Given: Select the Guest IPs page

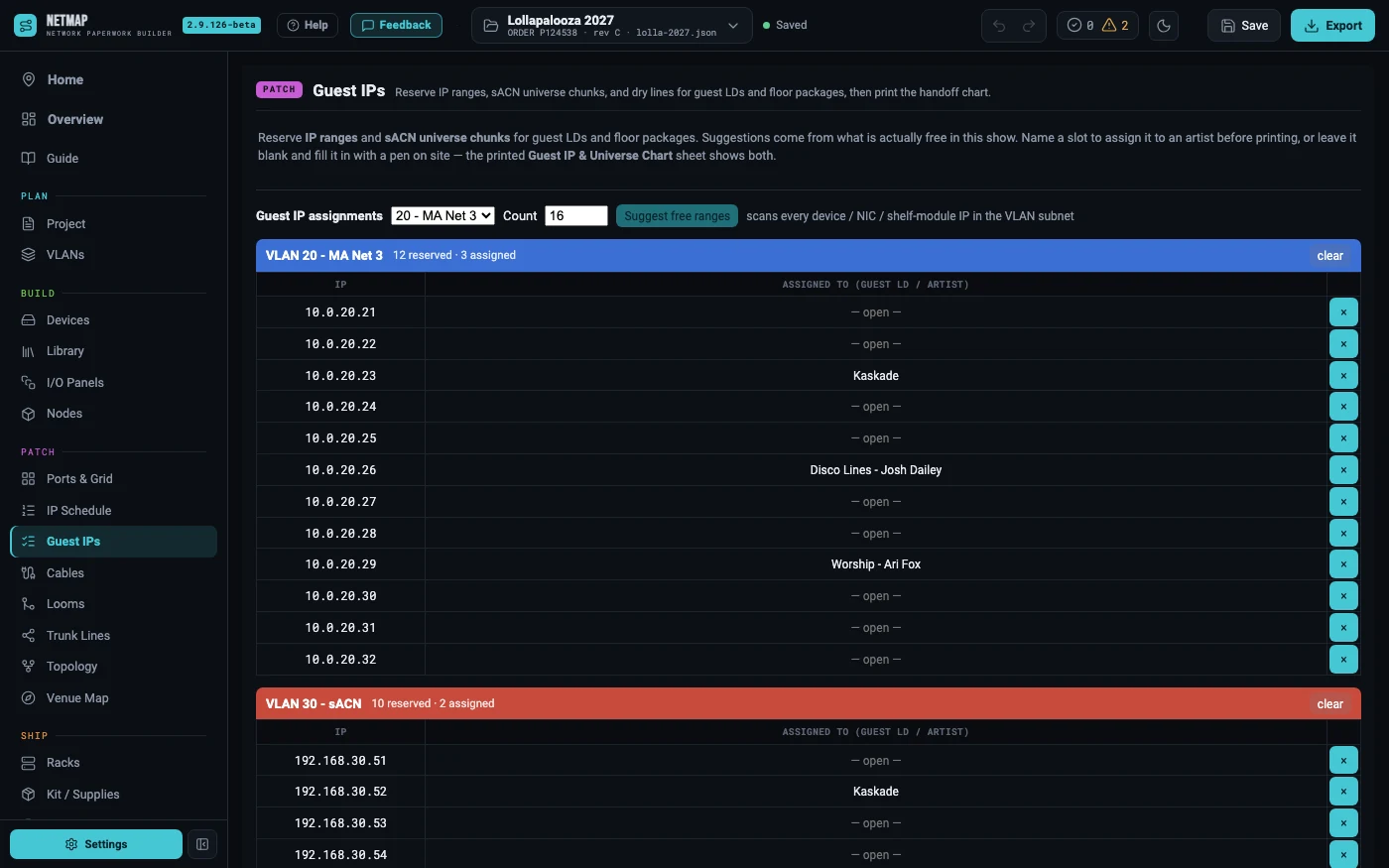Looking at the screenshot, I should [x=113, y=542].
